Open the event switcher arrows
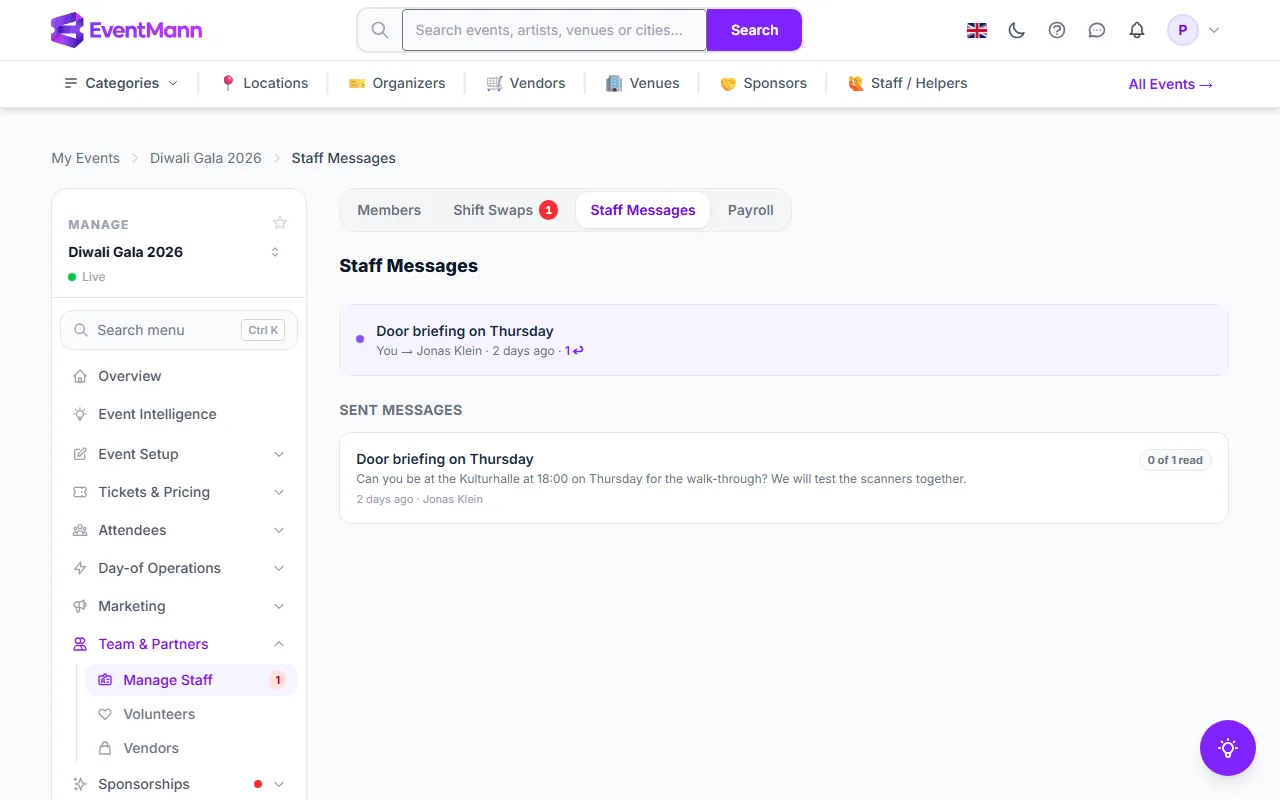 (275, 252)
